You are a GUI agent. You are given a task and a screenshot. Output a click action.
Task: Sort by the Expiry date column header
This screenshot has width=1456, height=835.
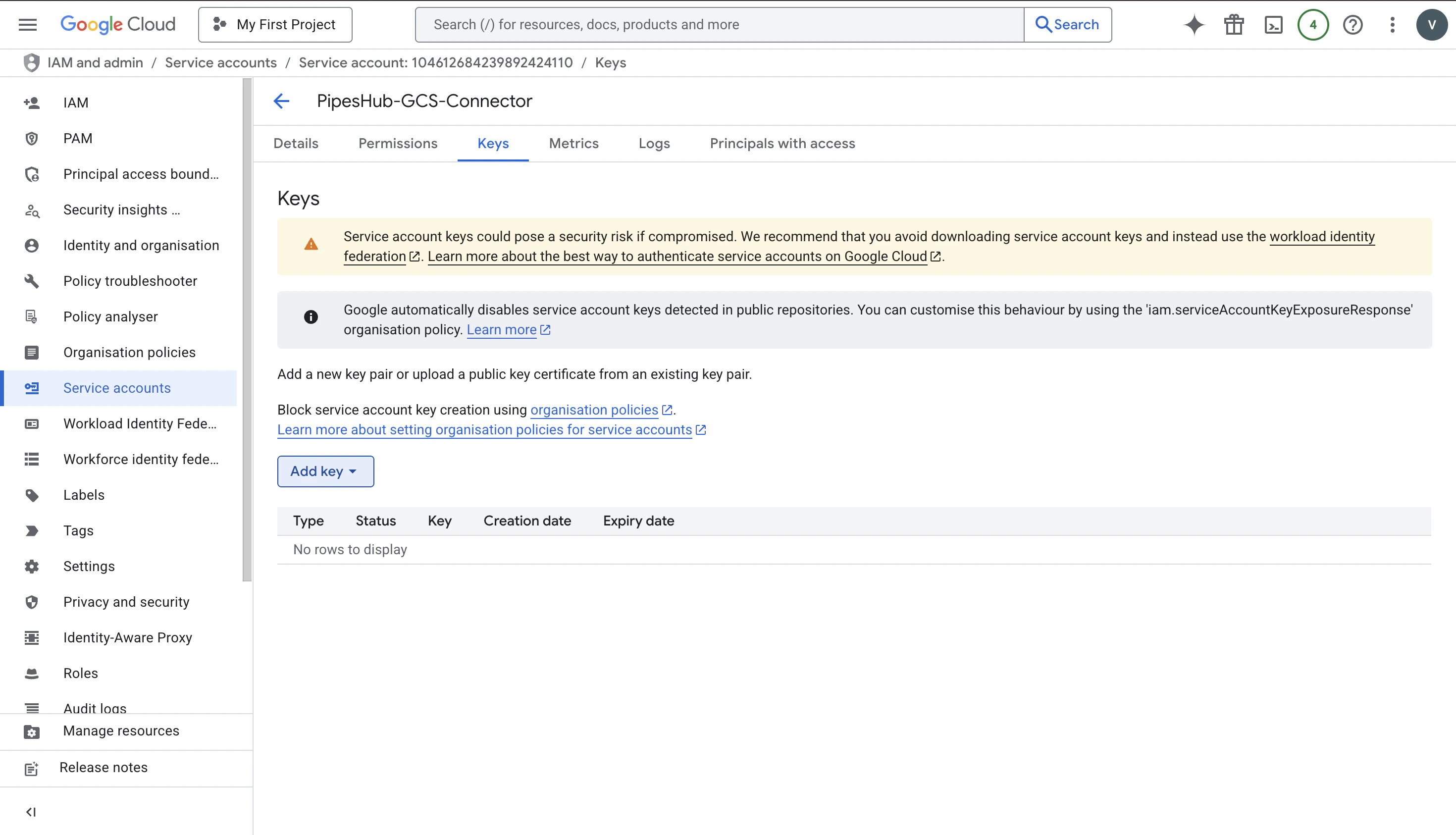coord(638,521)
